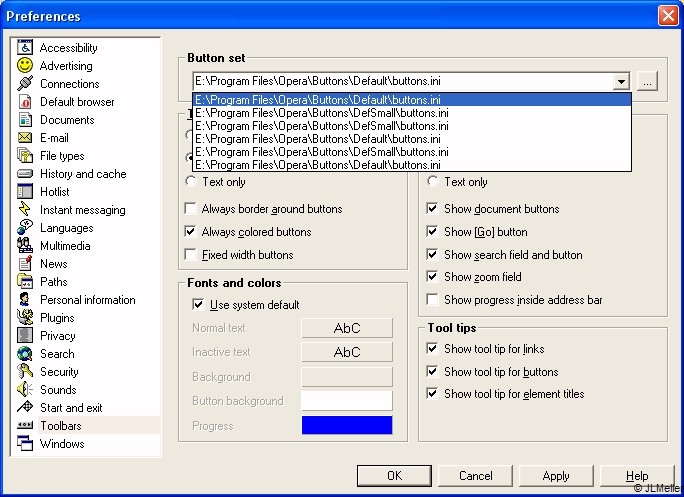Select the Sounds speaker icon
Screen dimensions: 684x497
point(25,389)
